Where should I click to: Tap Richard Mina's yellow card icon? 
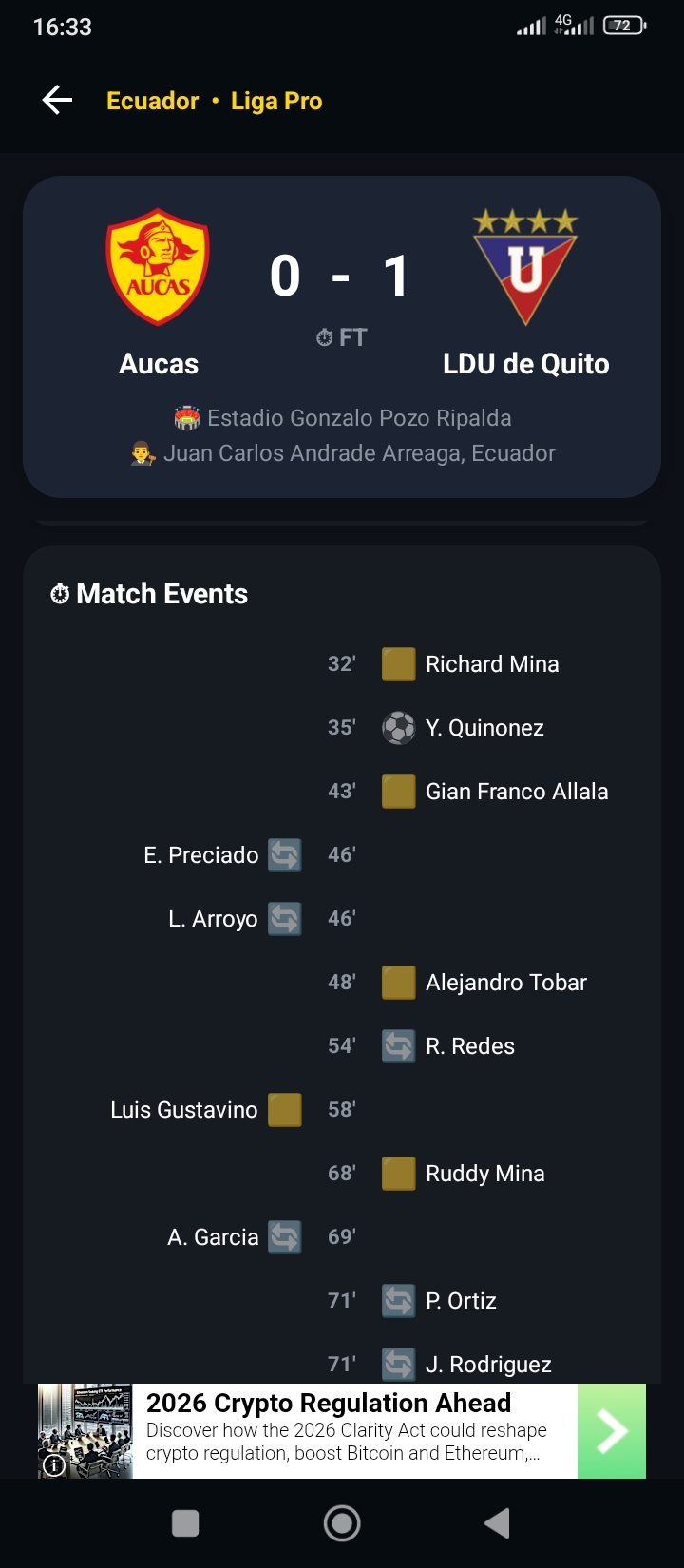click(399, 664)
